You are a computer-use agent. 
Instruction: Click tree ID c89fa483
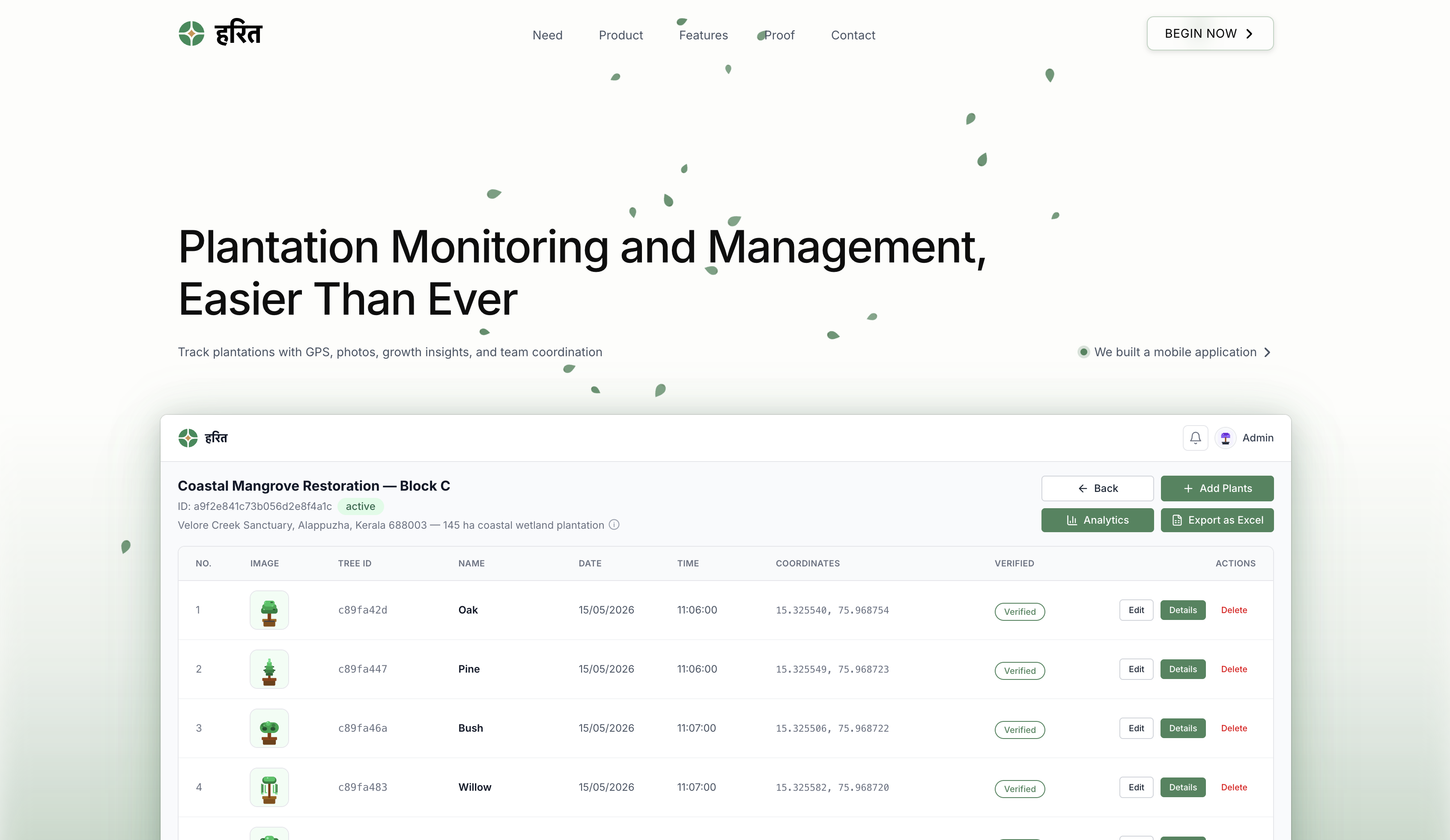(x=362, y=787)
